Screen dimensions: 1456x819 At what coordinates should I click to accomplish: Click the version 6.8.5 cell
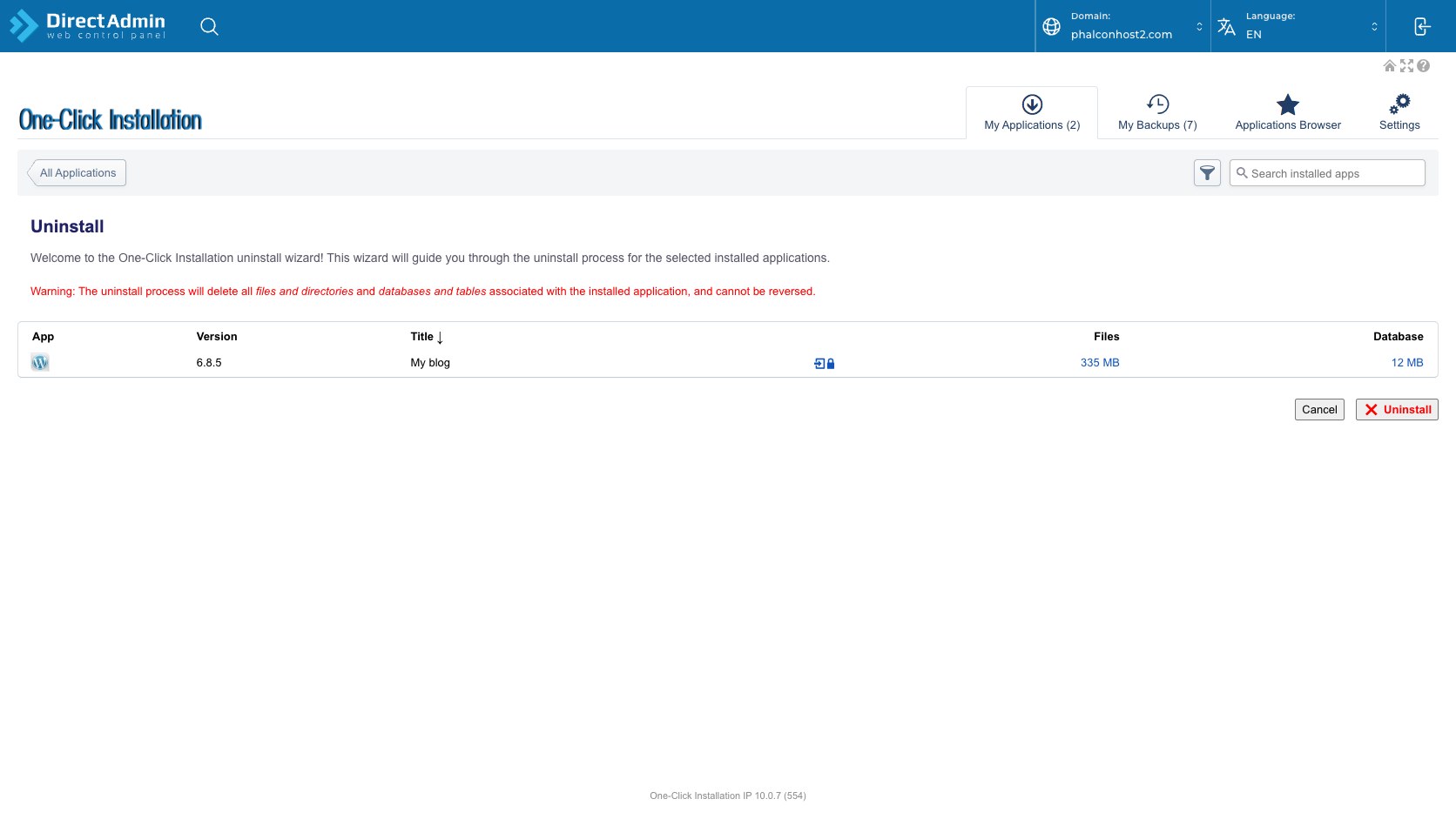pos(209,363)
